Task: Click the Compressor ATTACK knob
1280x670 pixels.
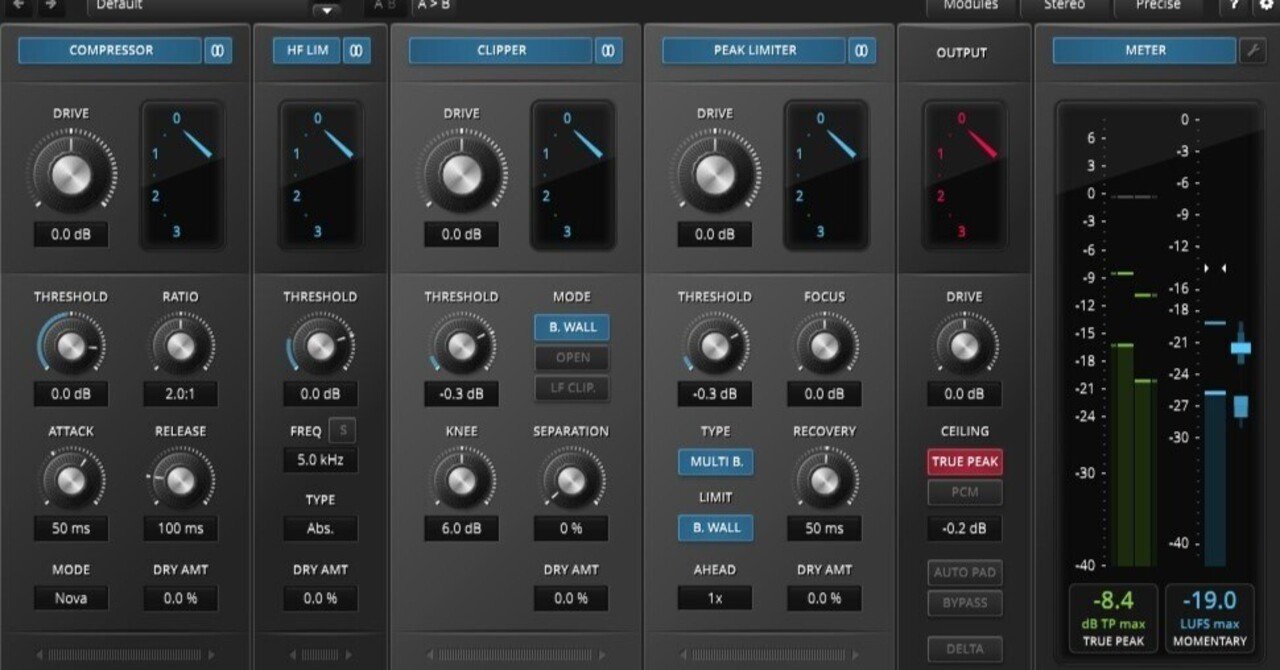Action: click(x=71, y=481)
